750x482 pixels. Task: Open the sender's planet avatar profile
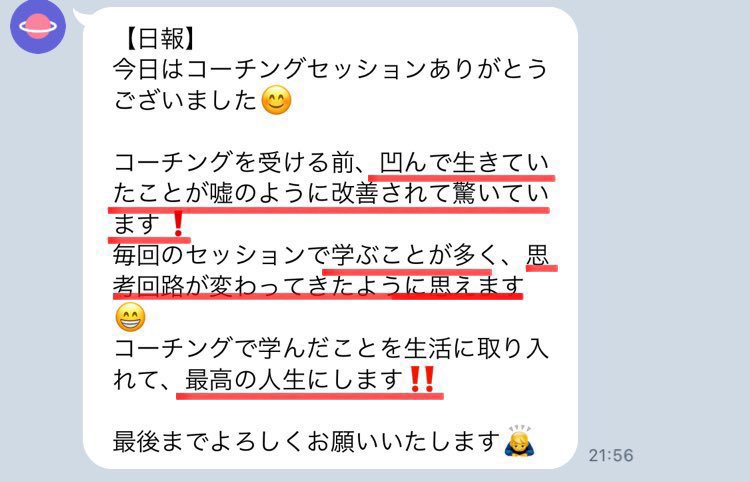click(x=38, y=26)
